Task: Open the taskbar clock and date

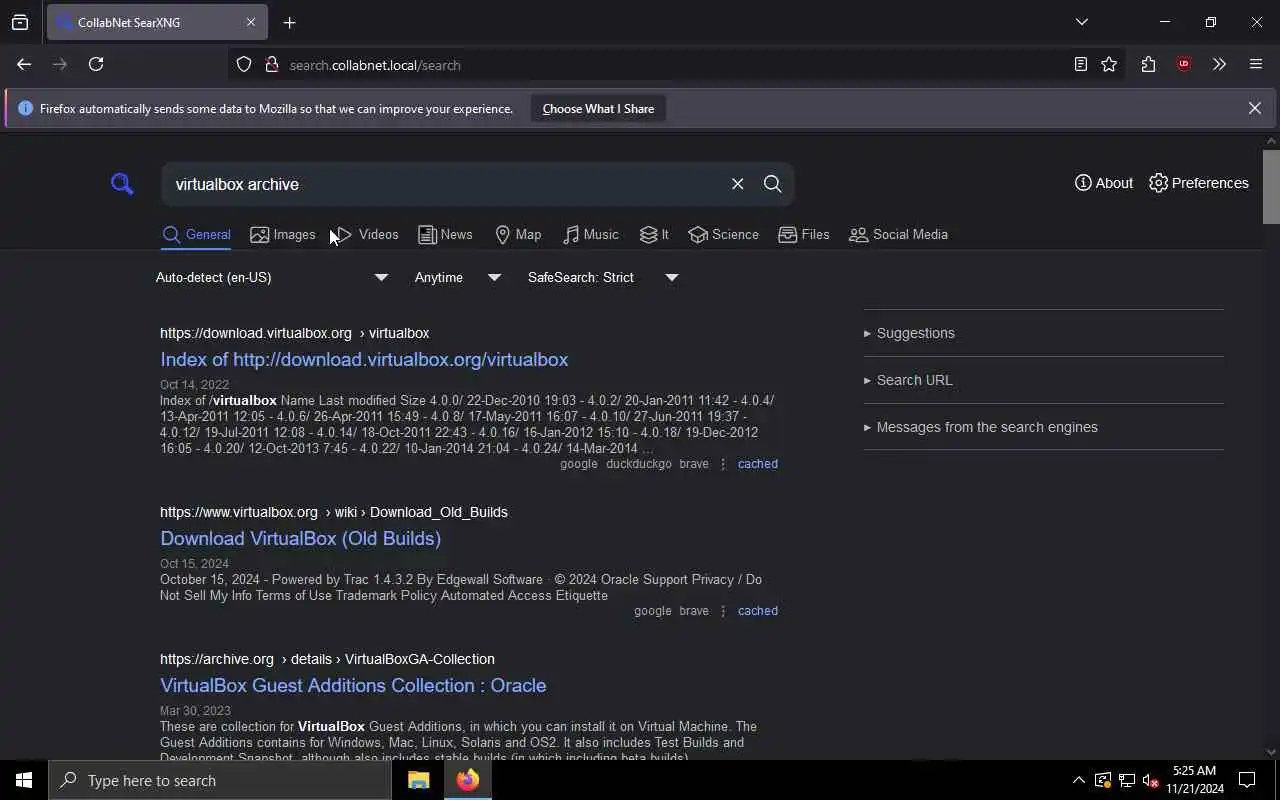Action: pyautogui.click(x=1194, y=780)
